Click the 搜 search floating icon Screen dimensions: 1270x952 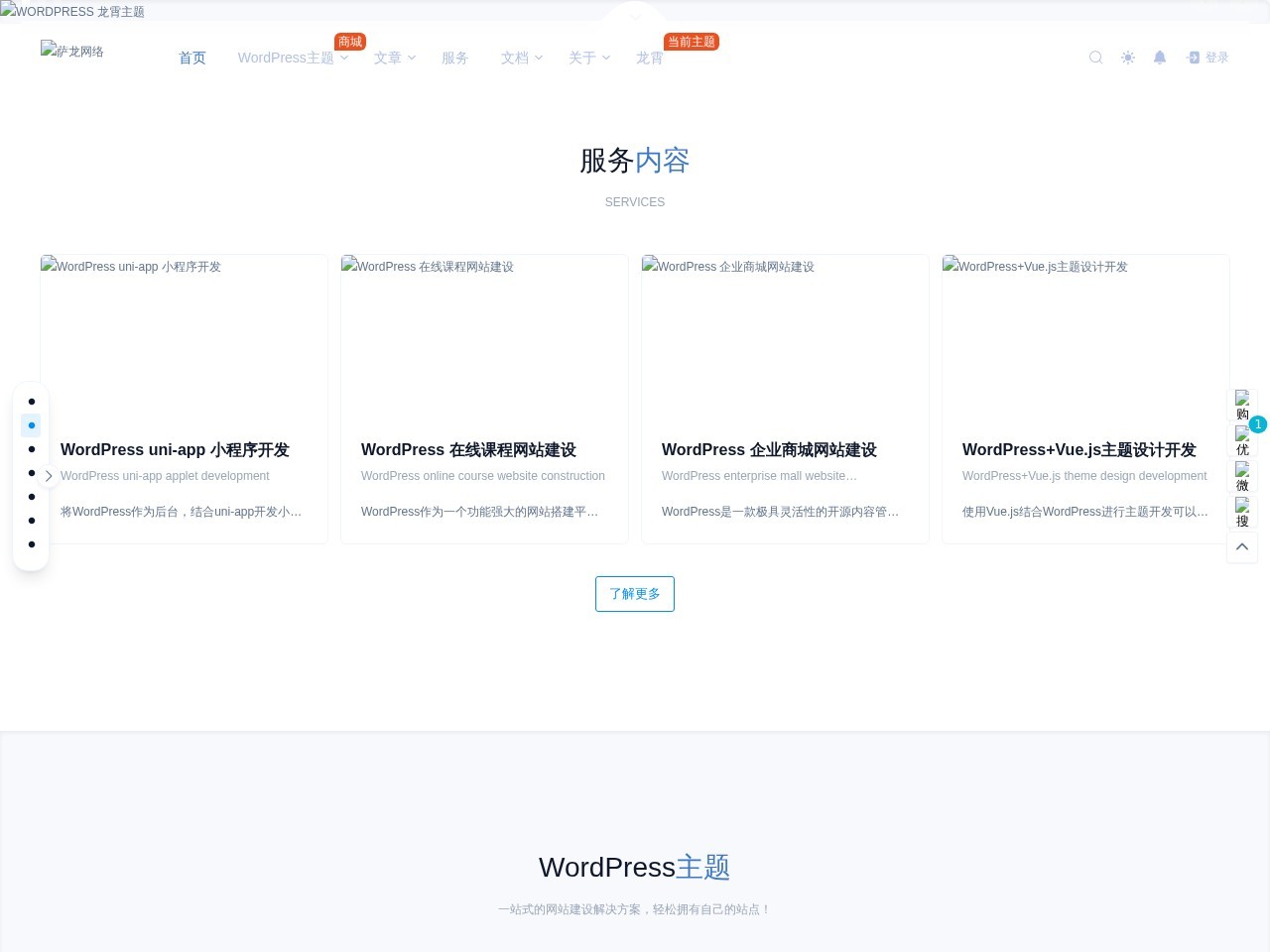click(x=1242, y=513)
